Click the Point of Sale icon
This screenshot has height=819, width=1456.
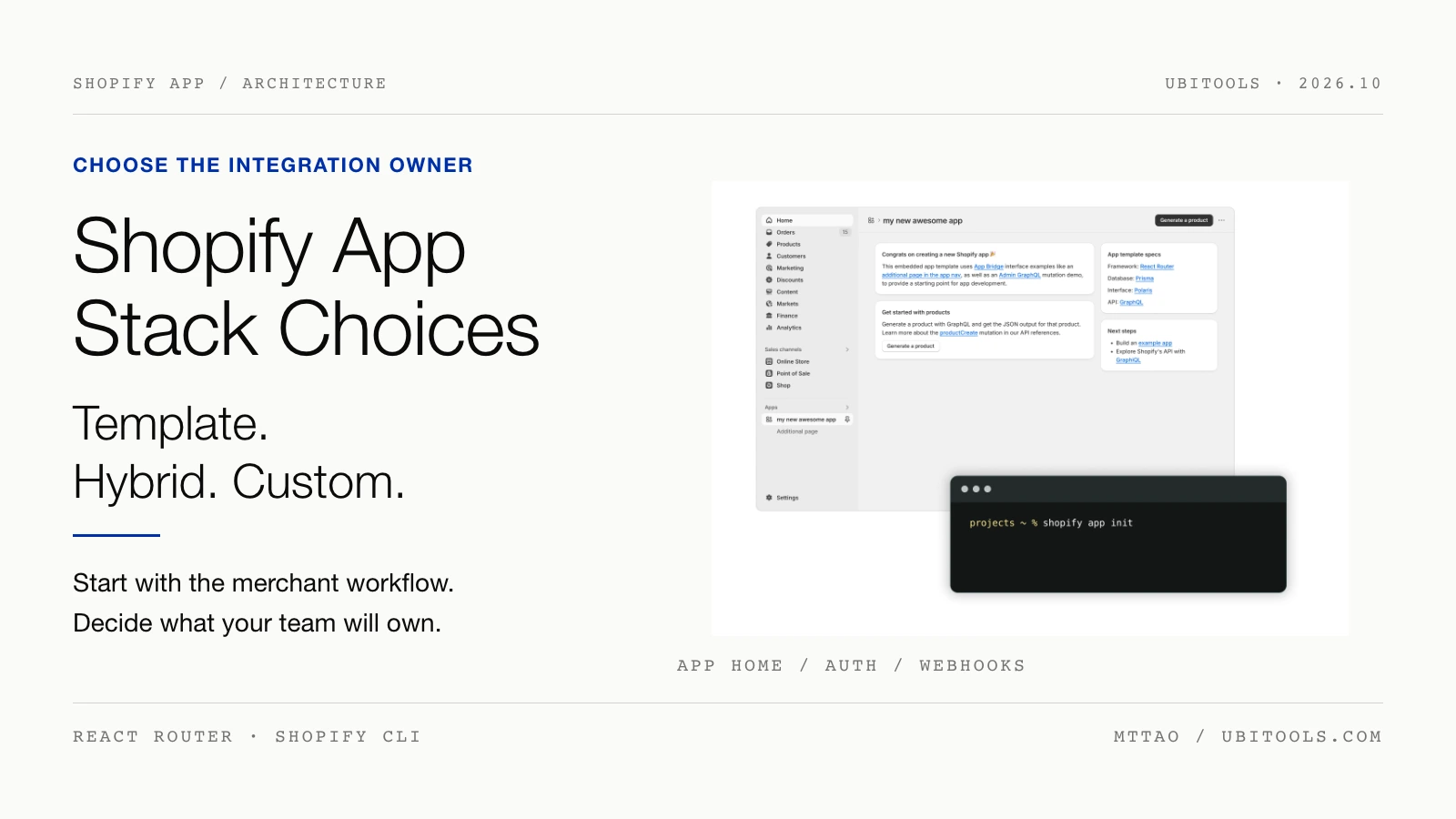769,373
